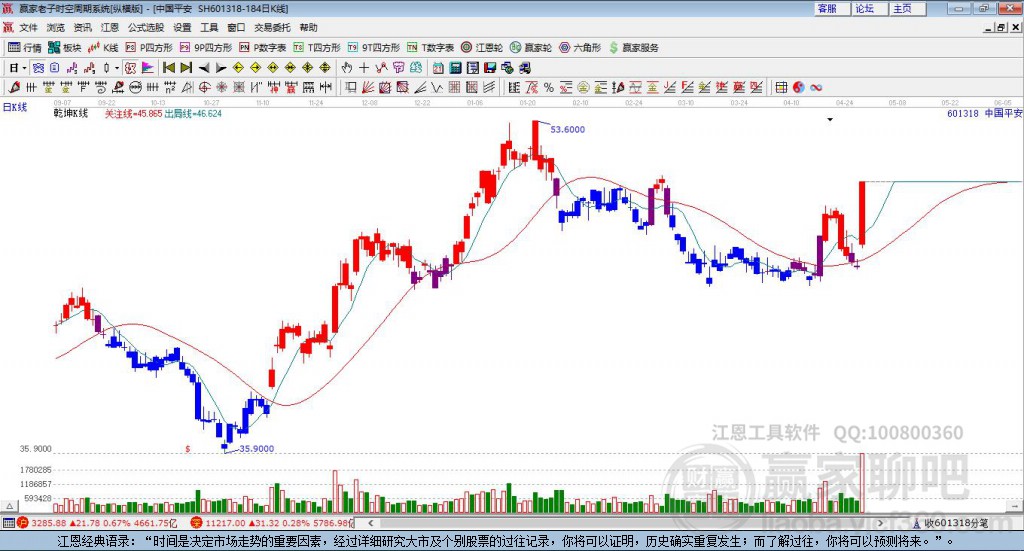
Task: Open the 论坛 forum link
Action: [865, 8]
